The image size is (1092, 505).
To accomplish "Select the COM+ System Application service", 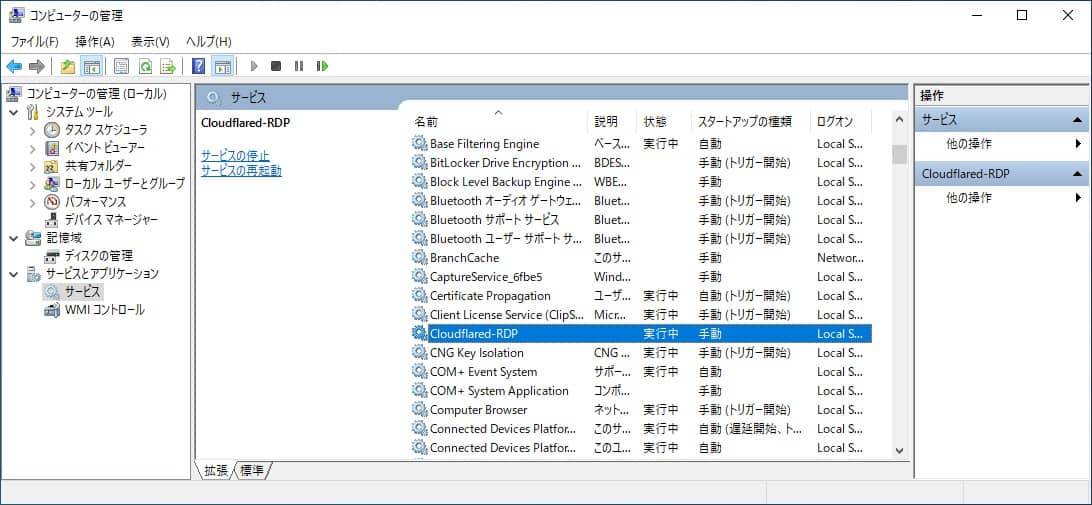I will pyautogui.click(x=641, y=391).
